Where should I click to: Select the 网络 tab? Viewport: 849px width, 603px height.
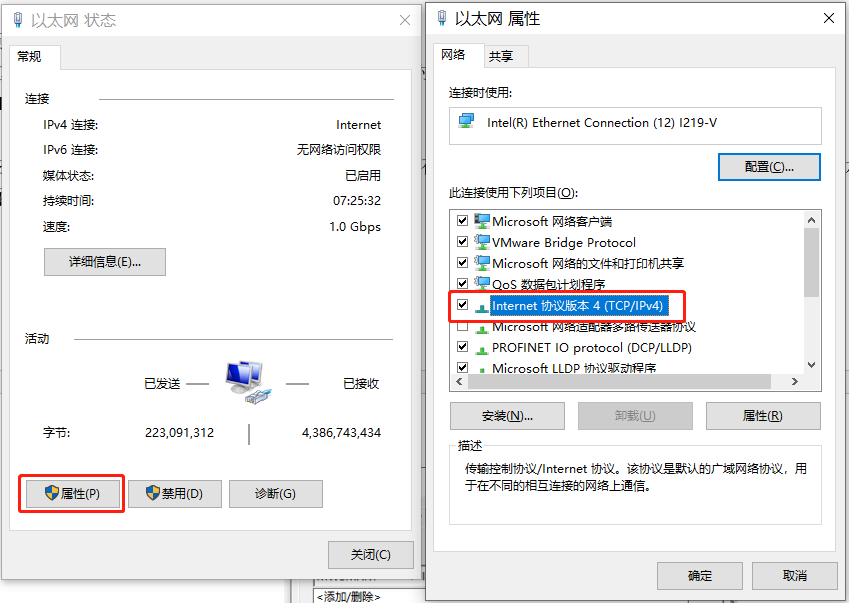click(453, 55)
